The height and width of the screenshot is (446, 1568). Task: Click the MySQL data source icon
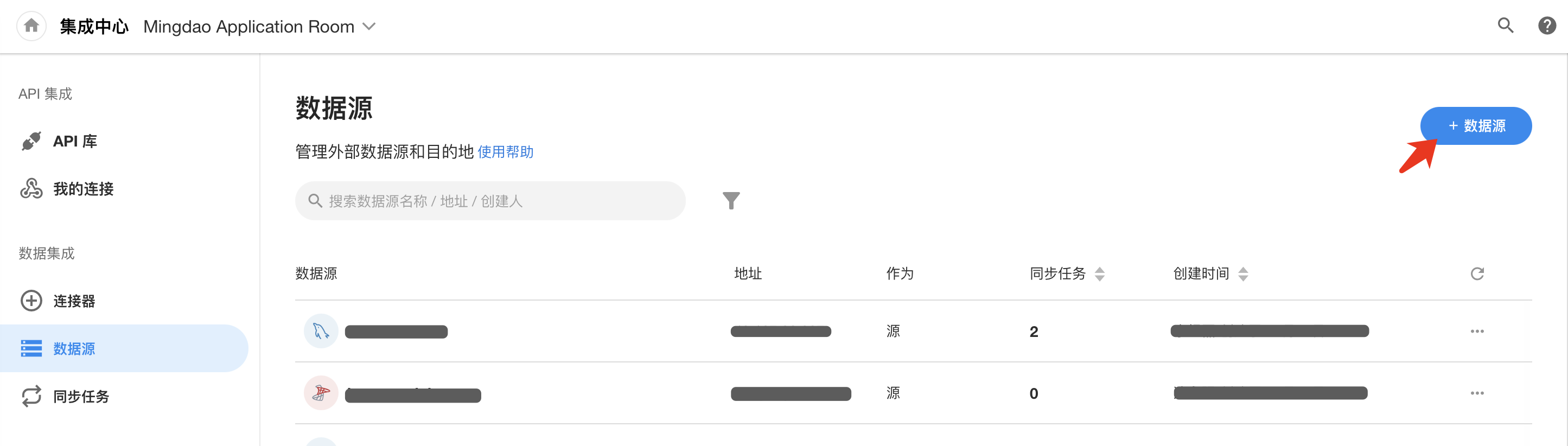321,332
